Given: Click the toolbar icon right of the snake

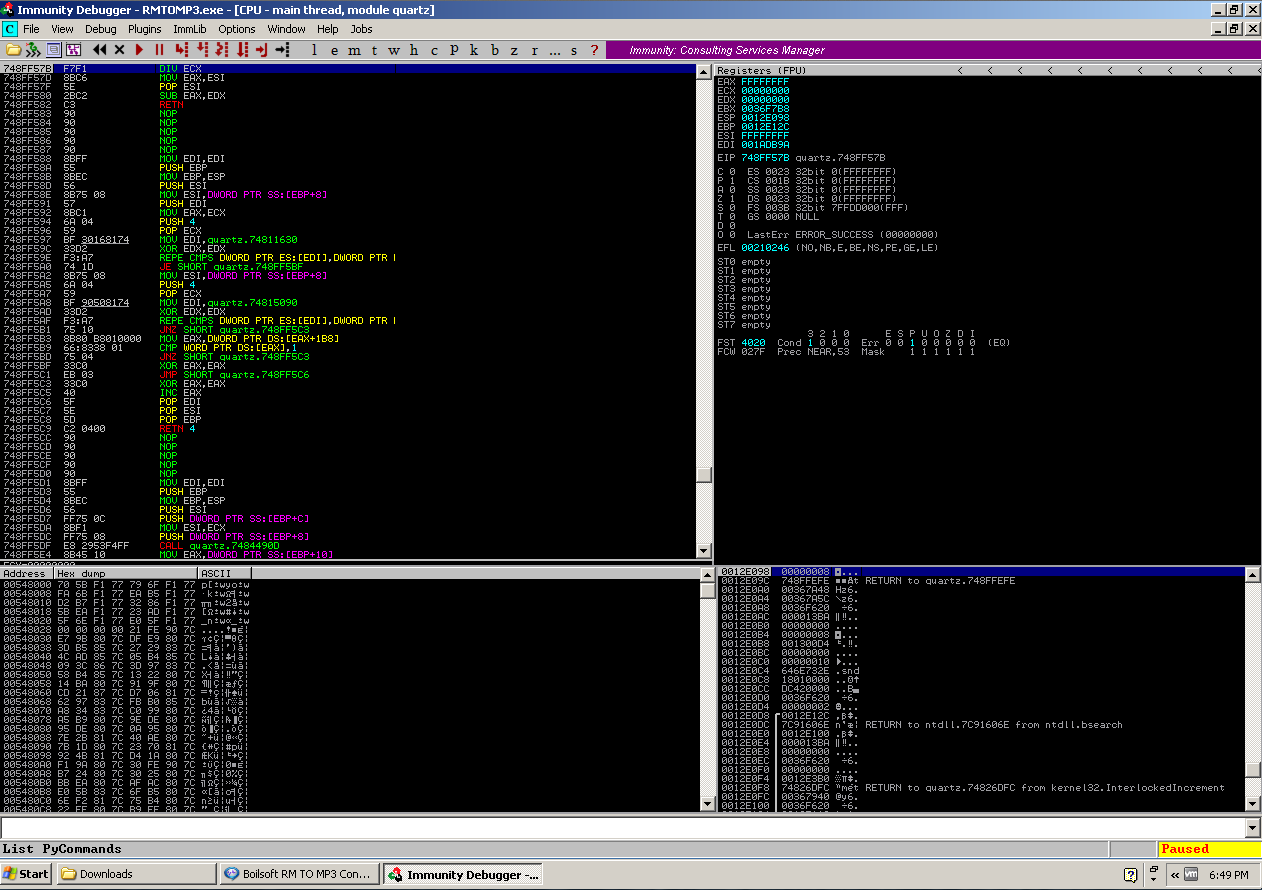Looking at the screenshot, I should point(53,50).
